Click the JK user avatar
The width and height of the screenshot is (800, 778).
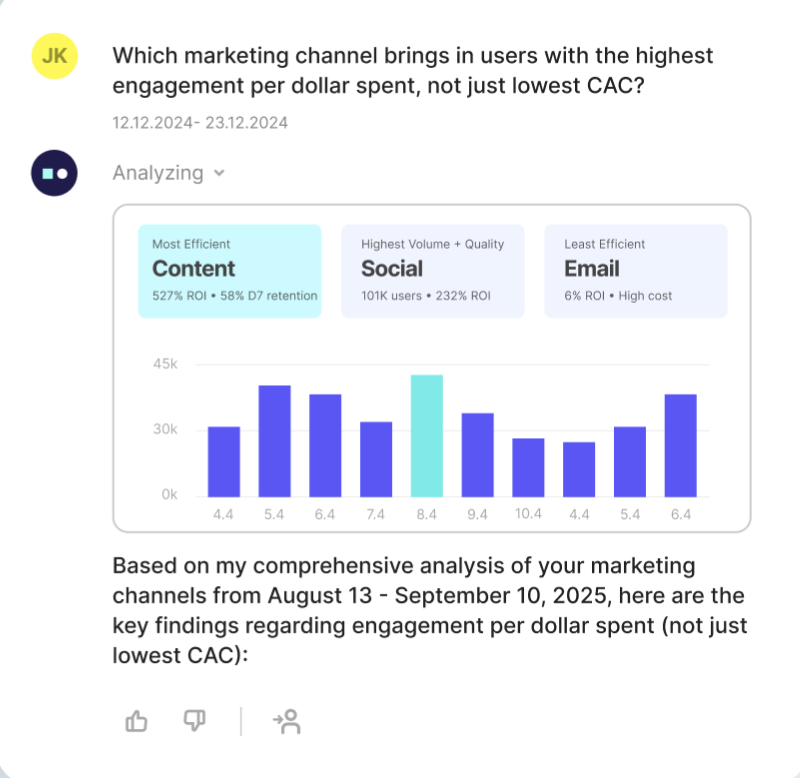click(x=55, y=55)
